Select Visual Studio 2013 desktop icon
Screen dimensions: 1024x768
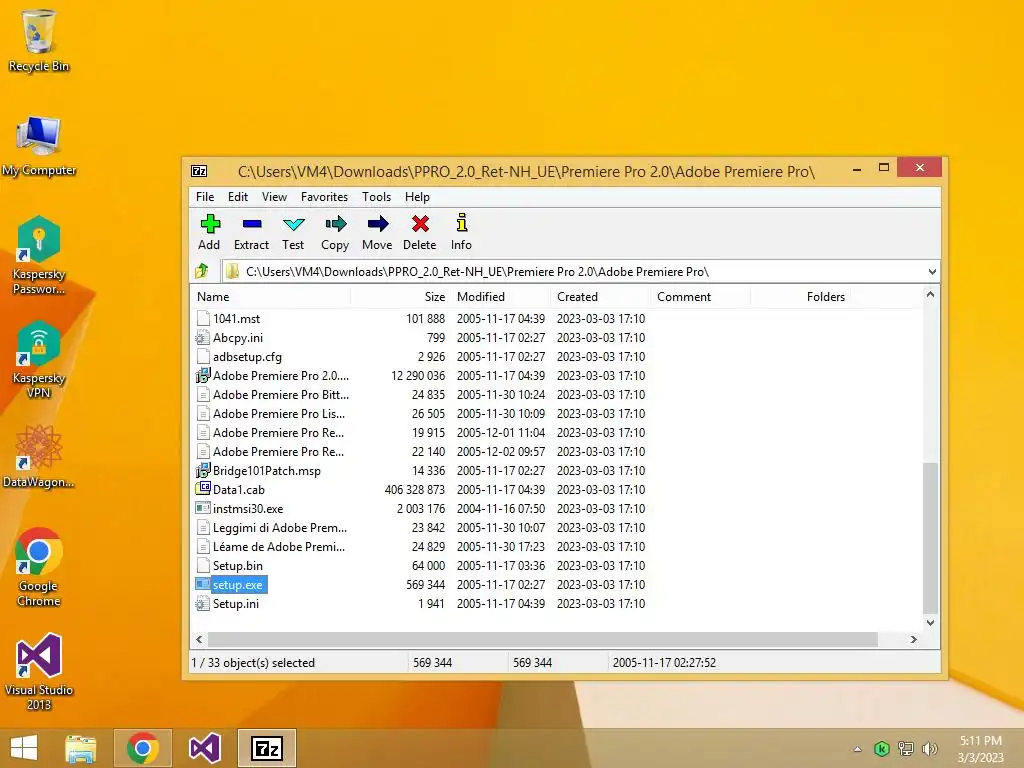click(39, 671)
